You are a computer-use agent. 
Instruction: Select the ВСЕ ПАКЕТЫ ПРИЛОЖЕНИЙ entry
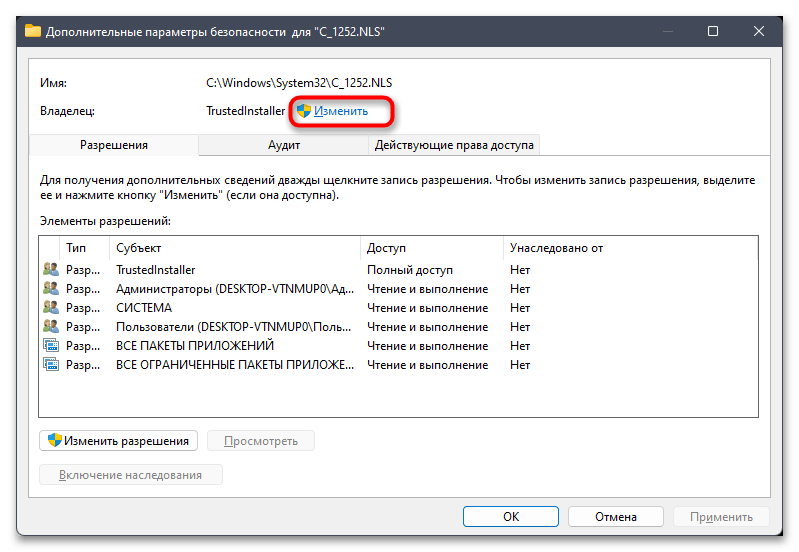pyautogui.click(x=398, y=346)
